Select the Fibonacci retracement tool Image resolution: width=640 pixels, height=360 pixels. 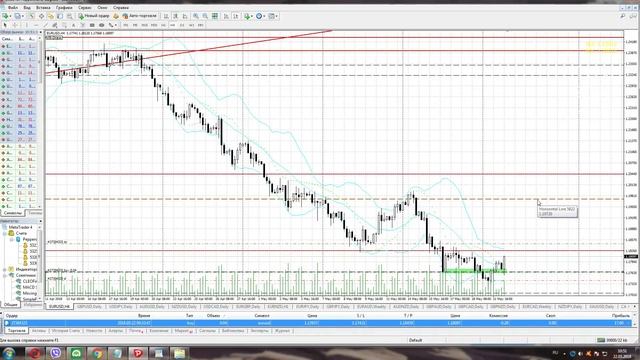point(64,25)
